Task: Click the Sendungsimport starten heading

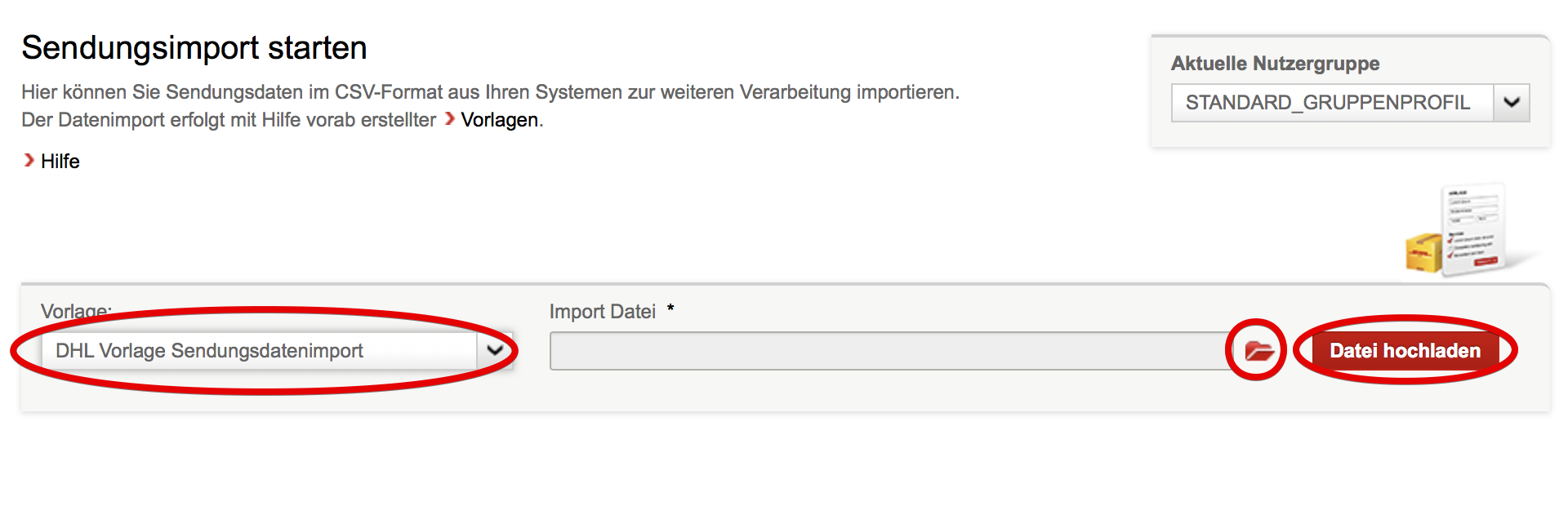Action: pos(194,48)
